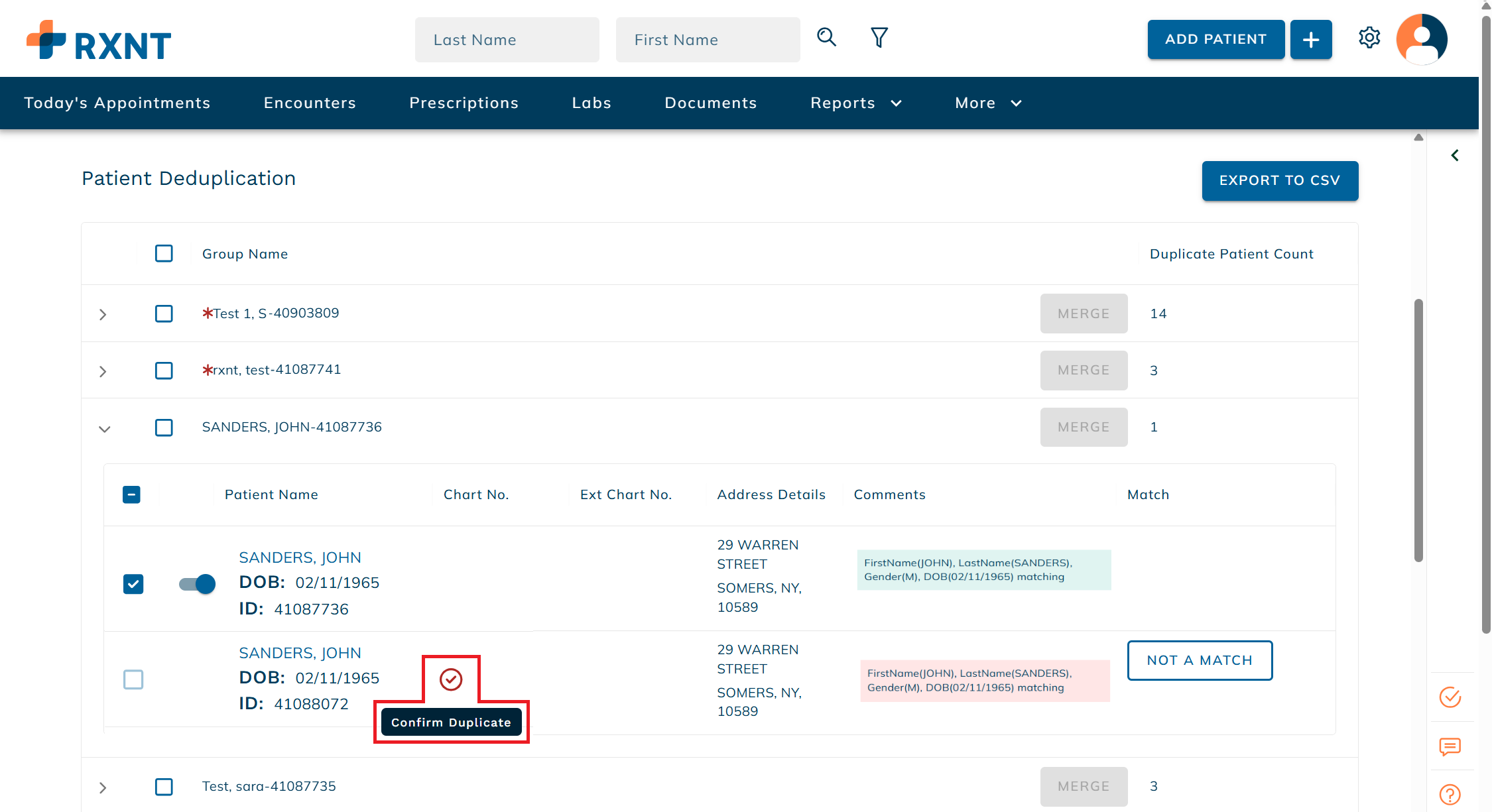
Task: Click the search magnifier icon
Action: [x=826, y=37]
